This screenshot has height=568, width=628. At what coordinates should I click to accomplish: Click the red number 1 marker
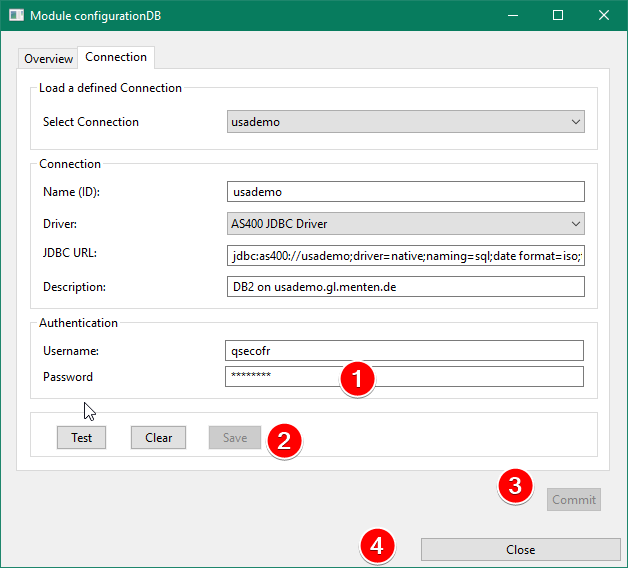[358, 378]
